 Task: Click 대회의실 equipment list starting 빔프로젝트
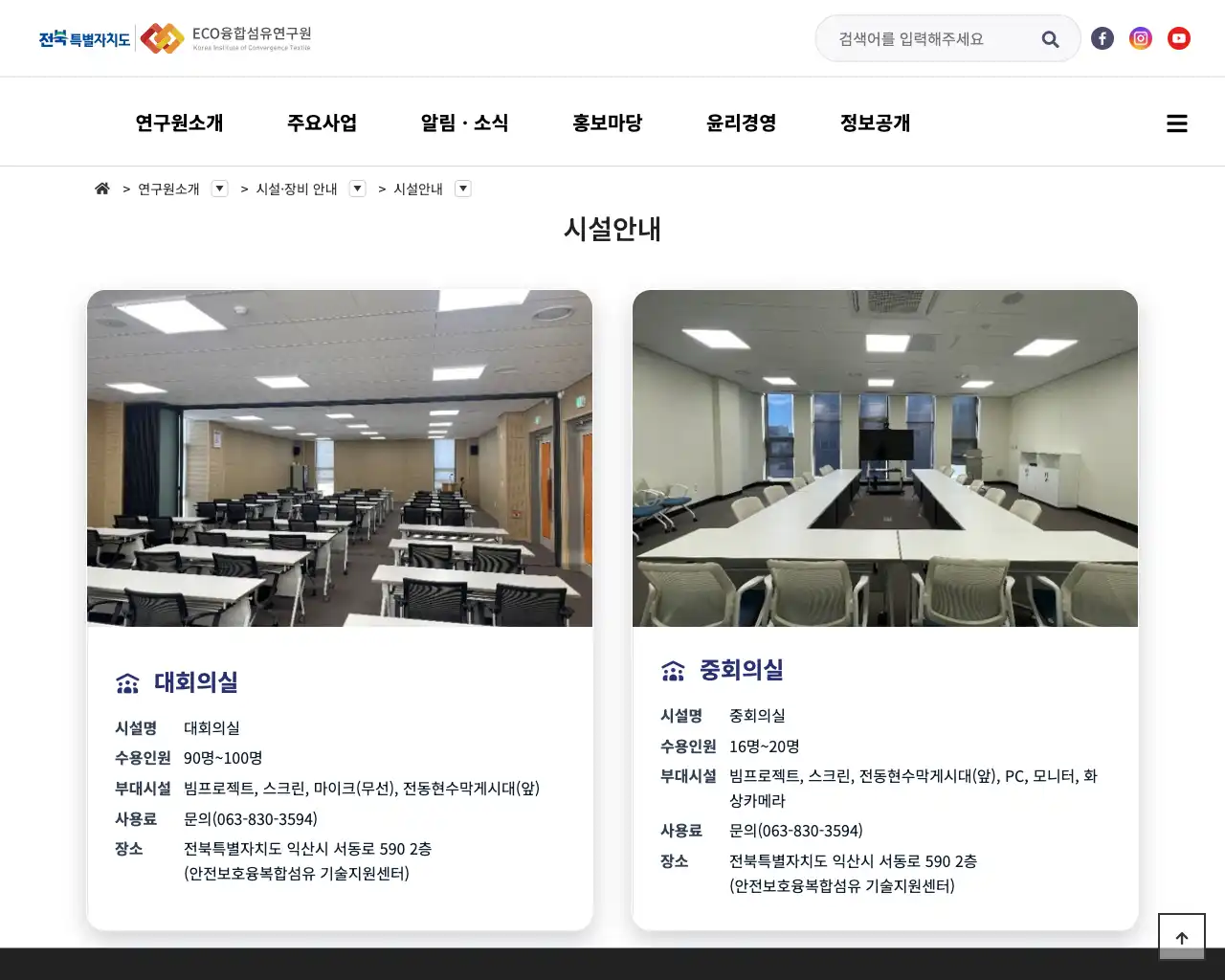point(362,789)
